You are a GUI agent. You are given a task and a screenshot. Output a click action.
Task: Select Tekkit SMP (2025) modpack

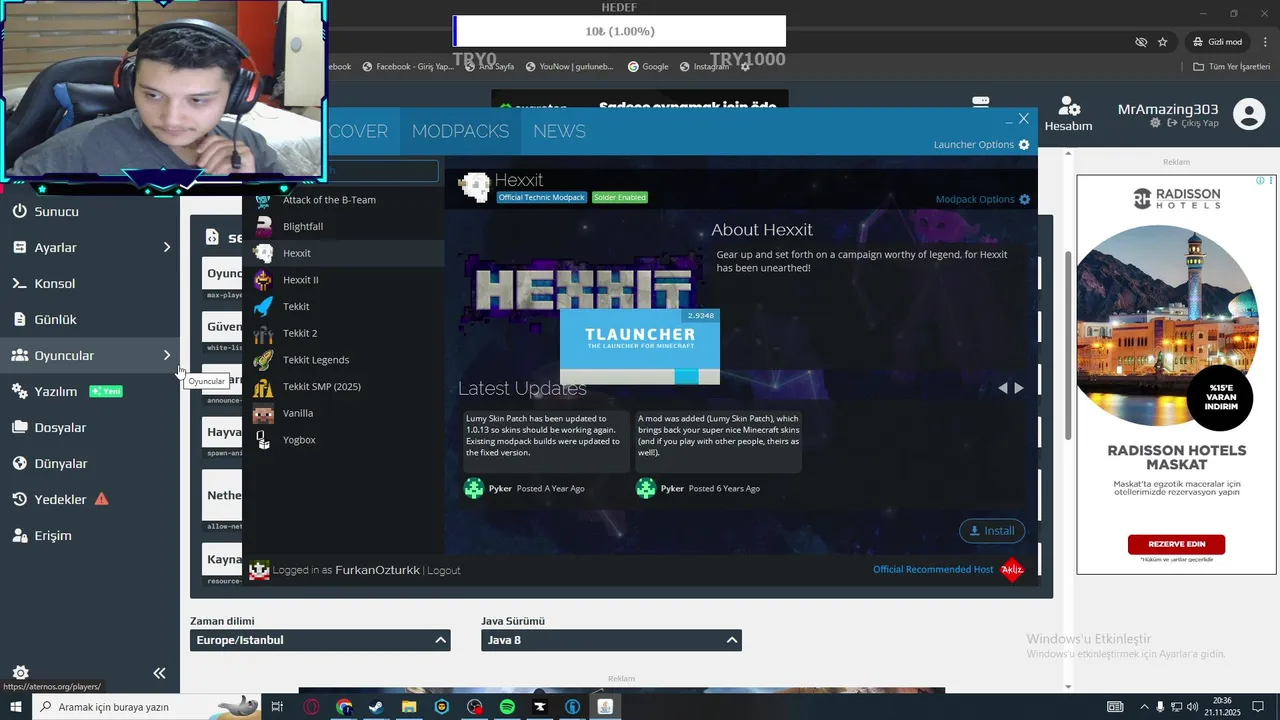pyautogui.click(x=343, y=386)
